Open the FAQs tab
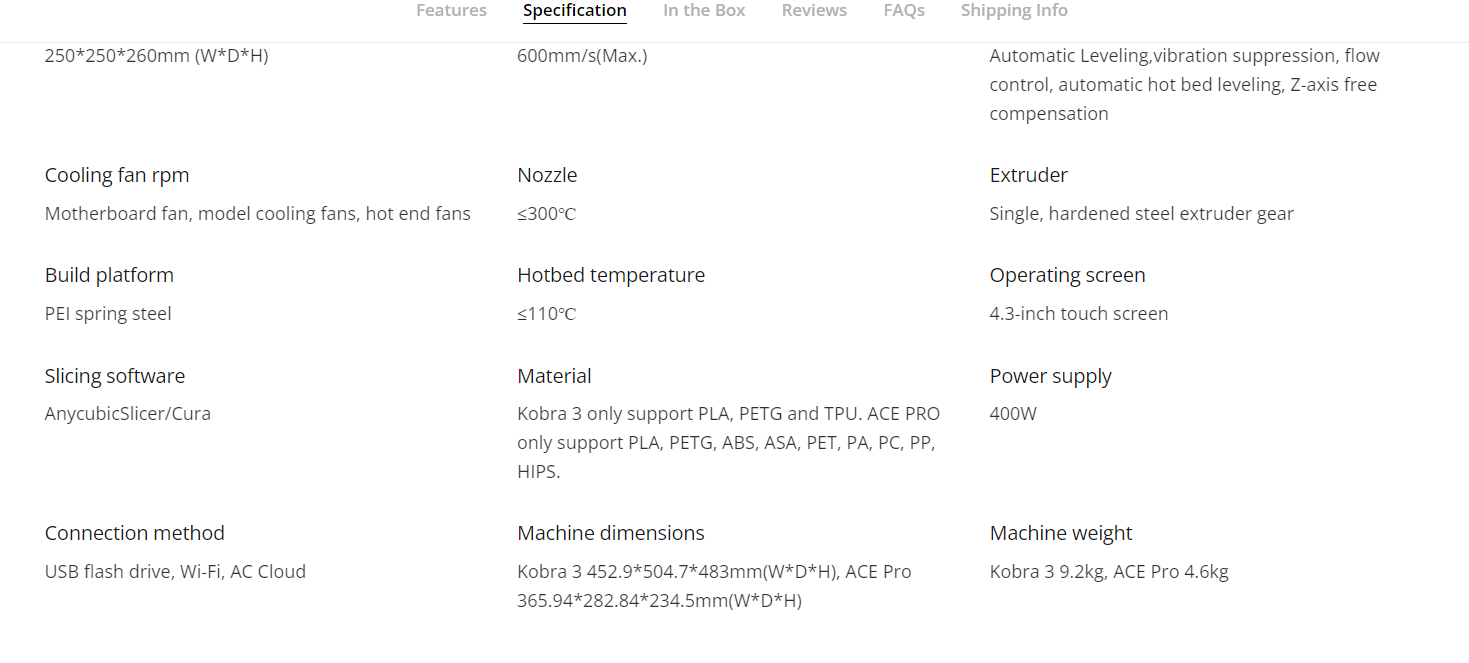This screenshot has height=663, width=1469. (x=904, y=11)
